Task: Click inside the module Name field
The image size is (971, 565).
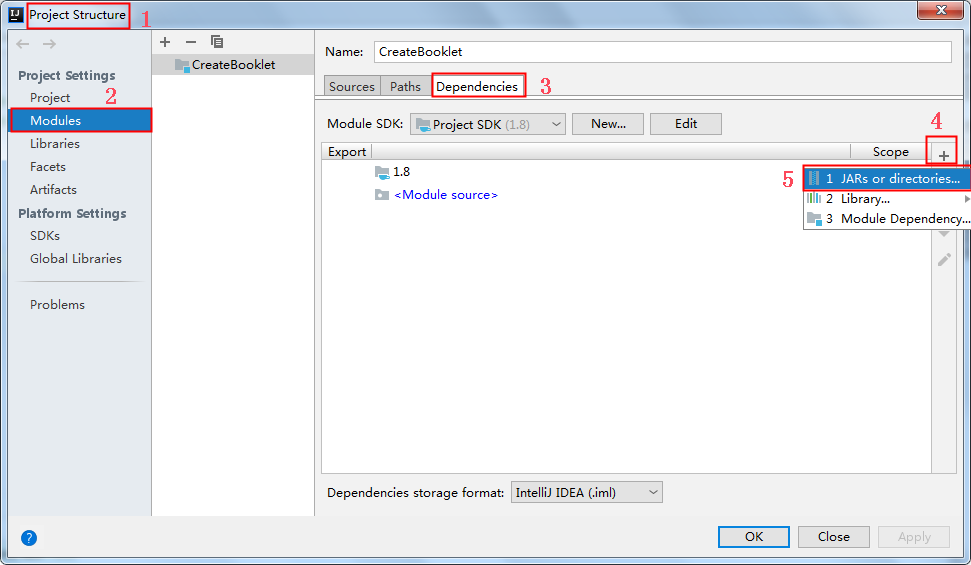Action: click(663, 51)
